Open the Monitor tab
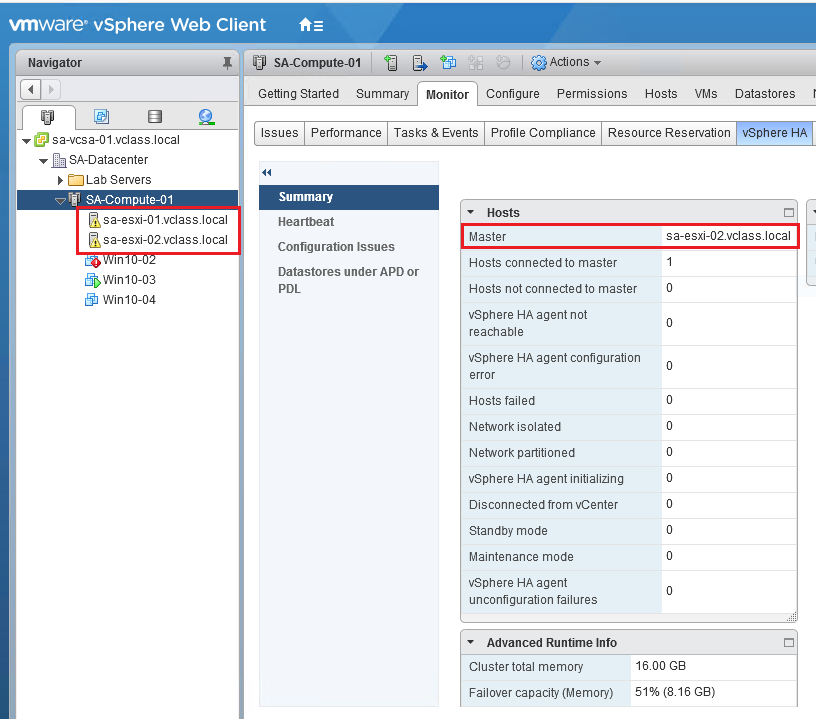The height and width of the screenshot is (719, 816). [447, 94]
